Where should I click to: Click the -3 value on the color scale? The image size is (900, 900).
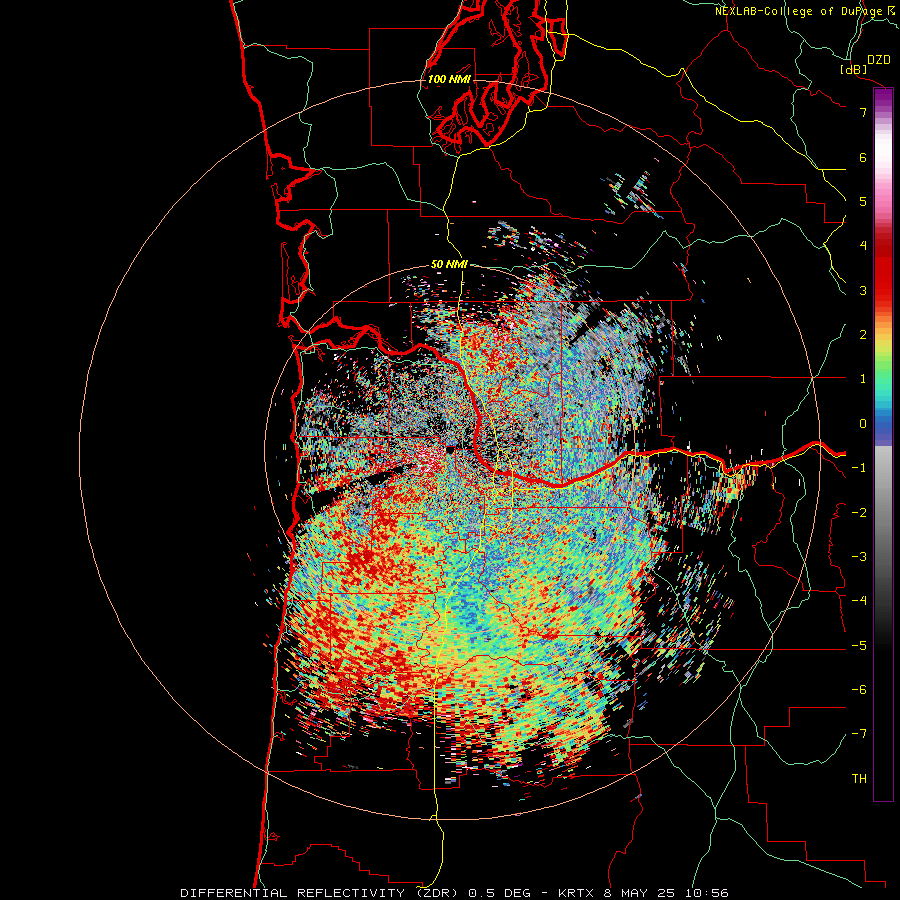[x=859, y=557]
